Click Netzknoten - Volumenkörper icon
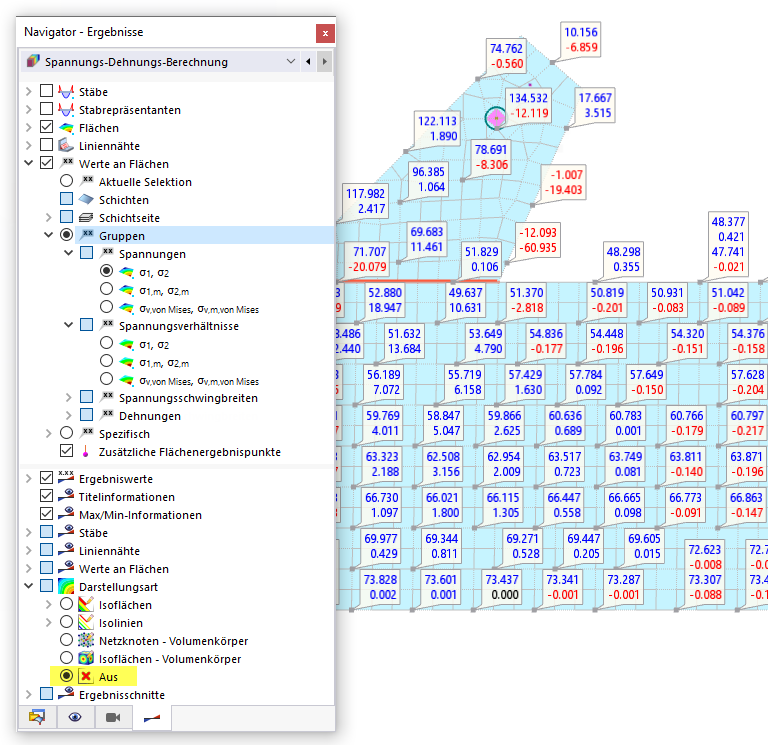Screen dimensions: 768x745 86,640
